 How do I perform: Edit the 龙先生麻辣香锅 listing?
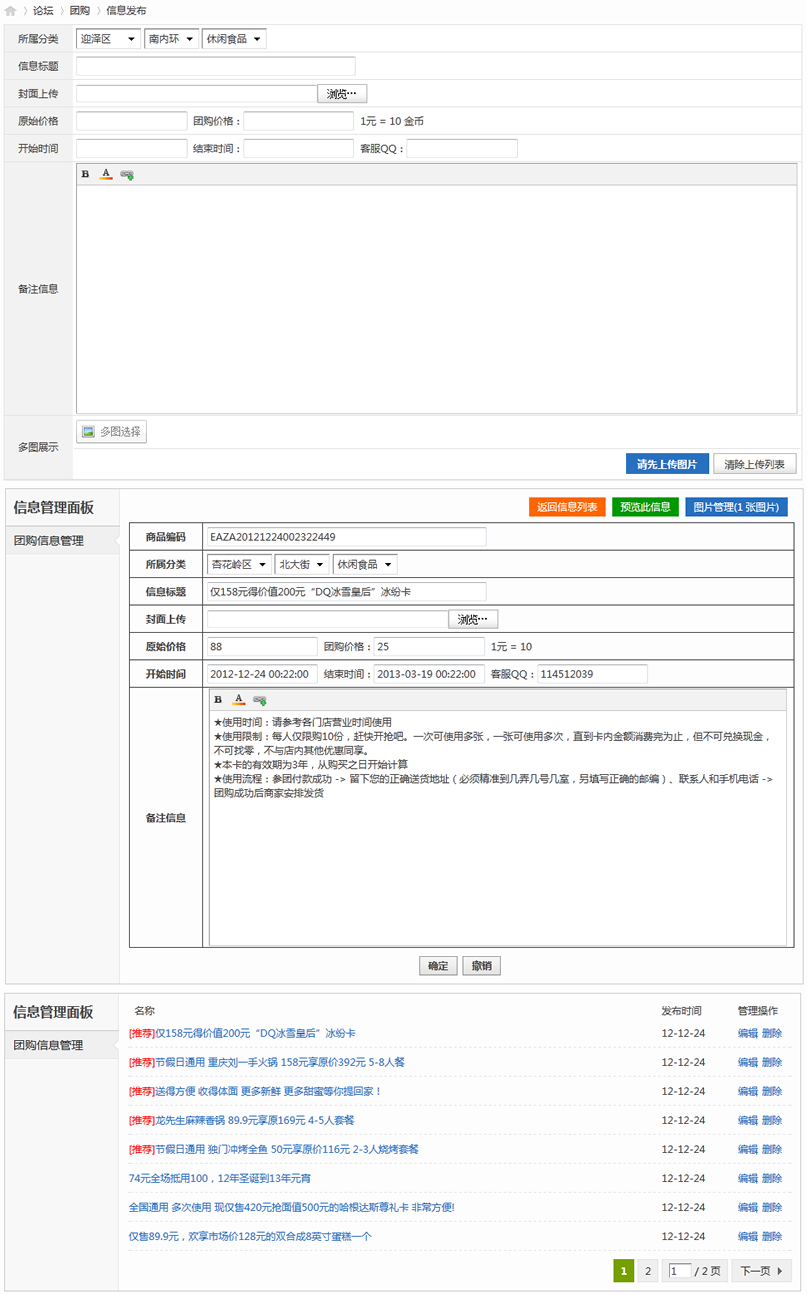748,1120
